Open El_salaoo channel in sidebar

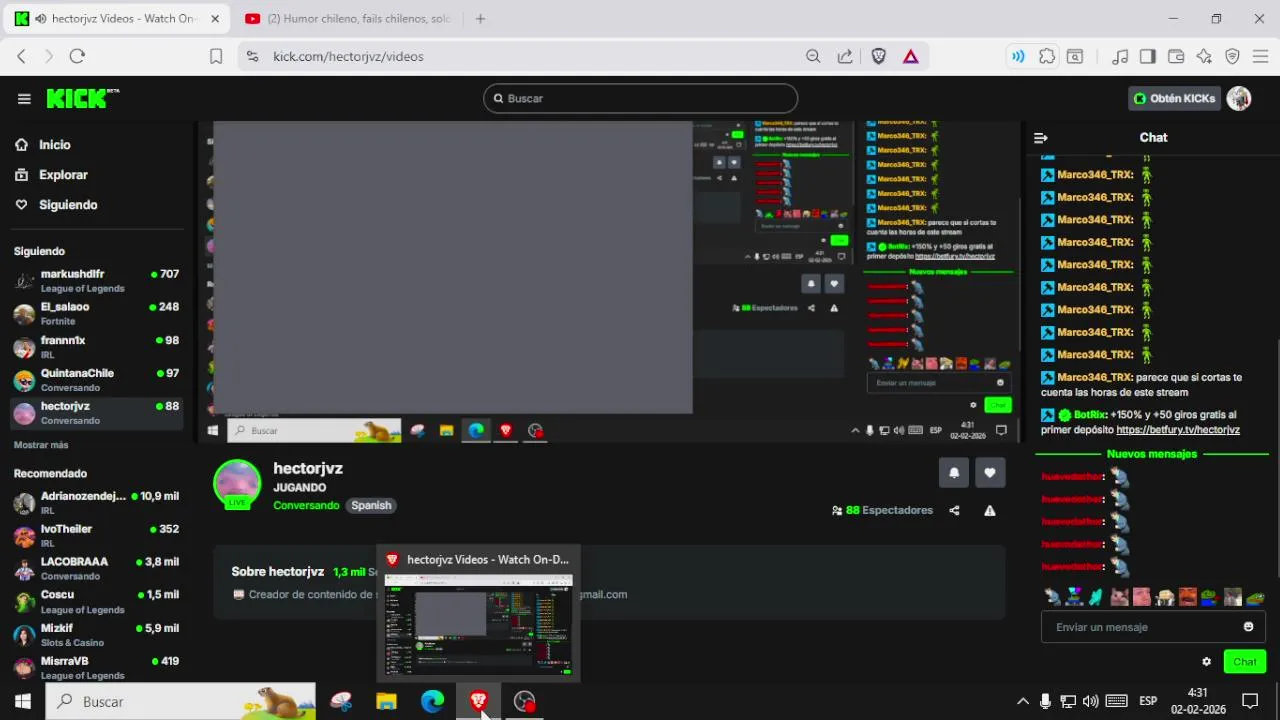(97, 314)
